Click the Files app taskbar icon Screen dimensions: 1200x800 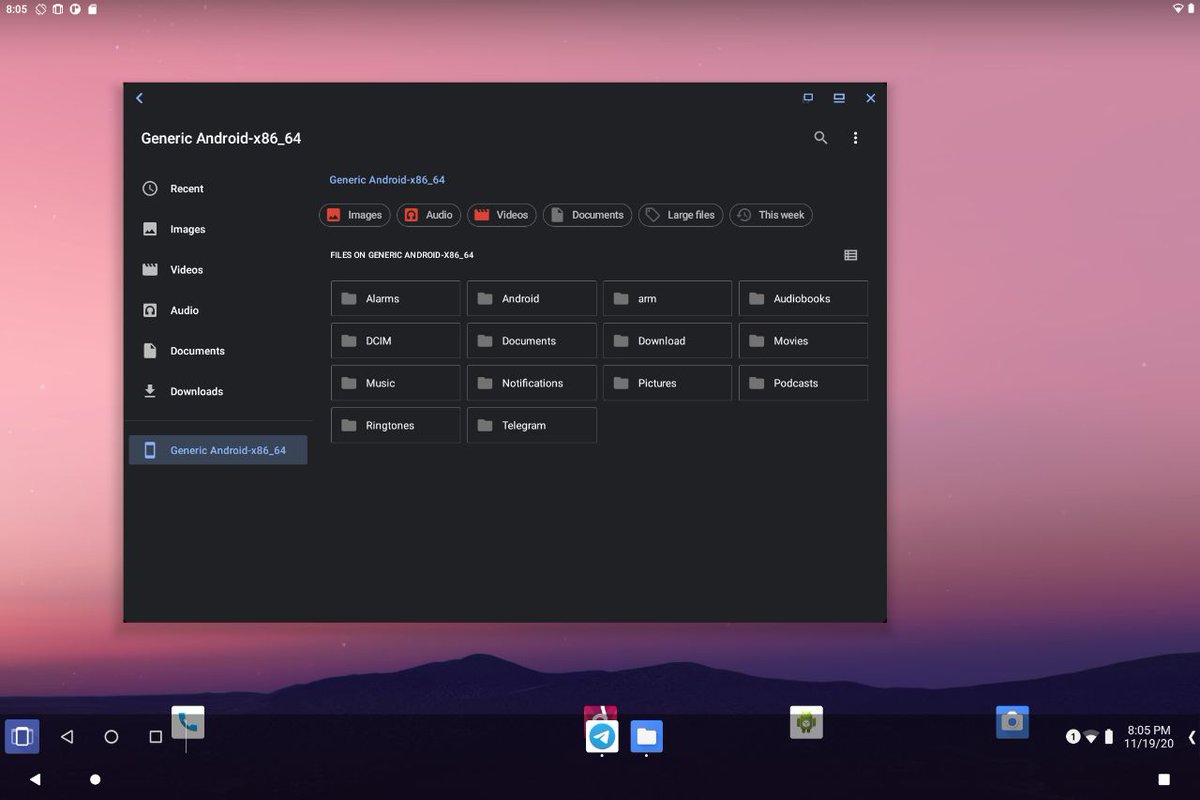click(647, 737)
